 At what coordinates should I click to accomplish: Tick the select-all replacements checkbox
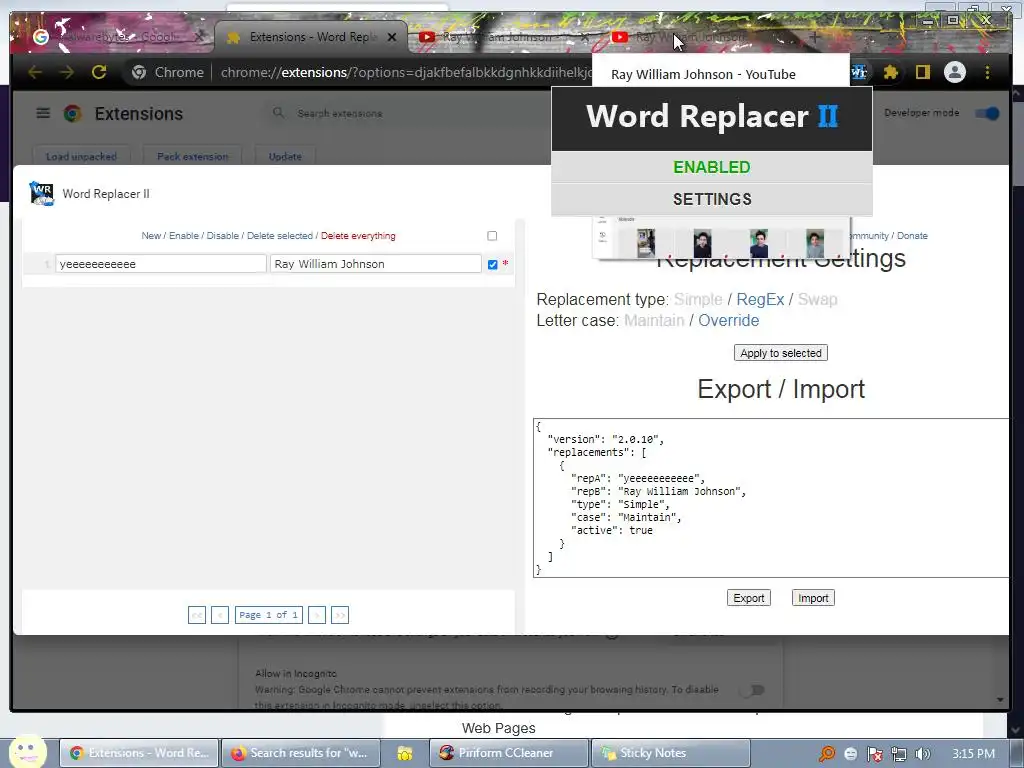pos(492,236)
